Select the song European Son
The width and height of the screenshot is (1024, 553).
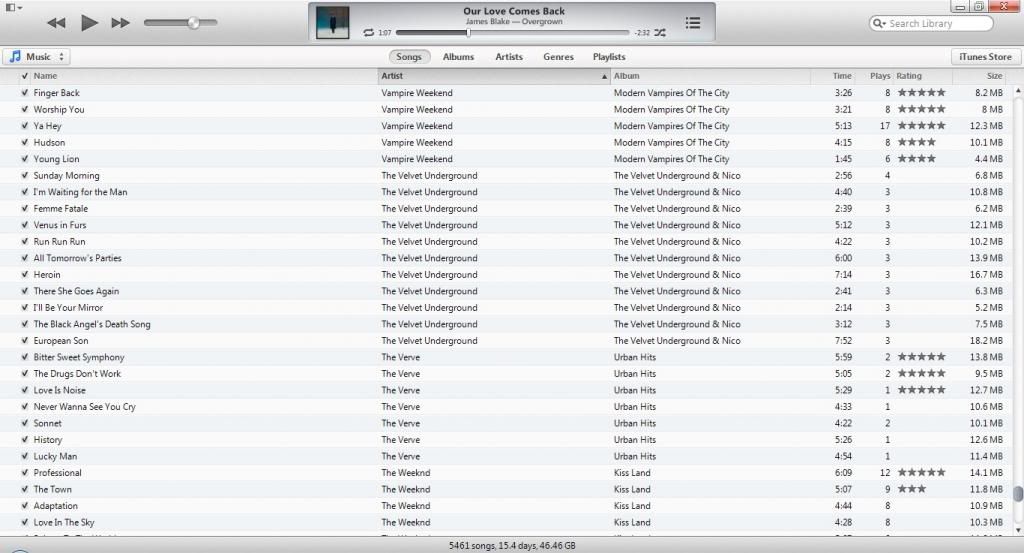pos(61,341)
